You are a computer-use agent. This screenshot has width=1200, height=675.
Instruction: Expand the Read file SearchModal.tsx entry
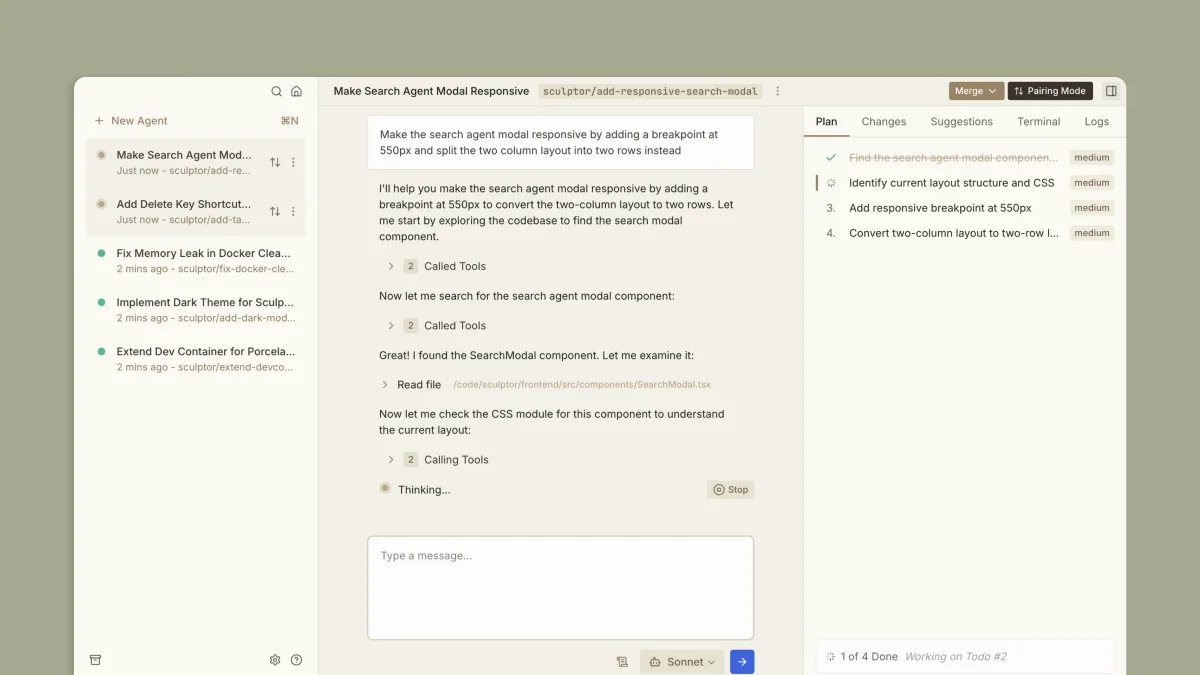coord(385,385)
